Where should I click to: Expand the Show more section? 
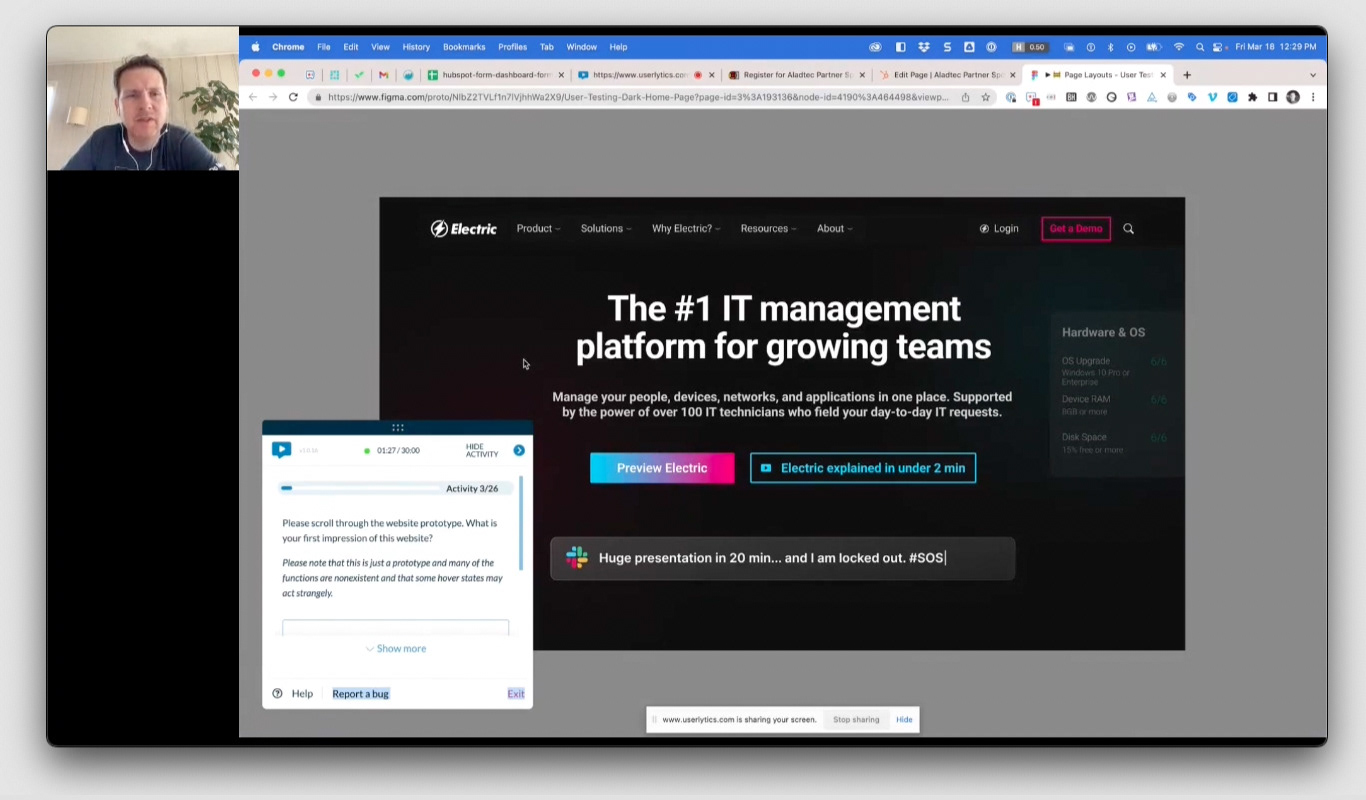click(396, 648)
